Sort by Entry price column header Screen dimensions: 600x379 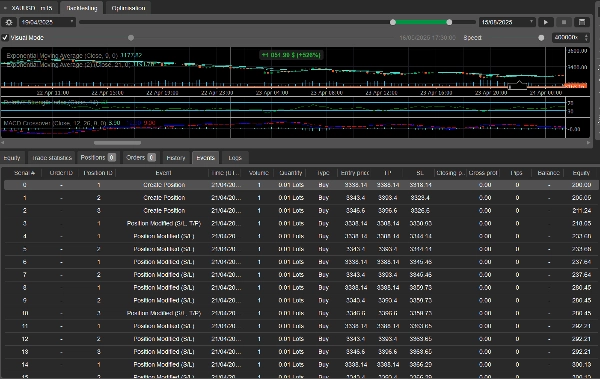355,173
